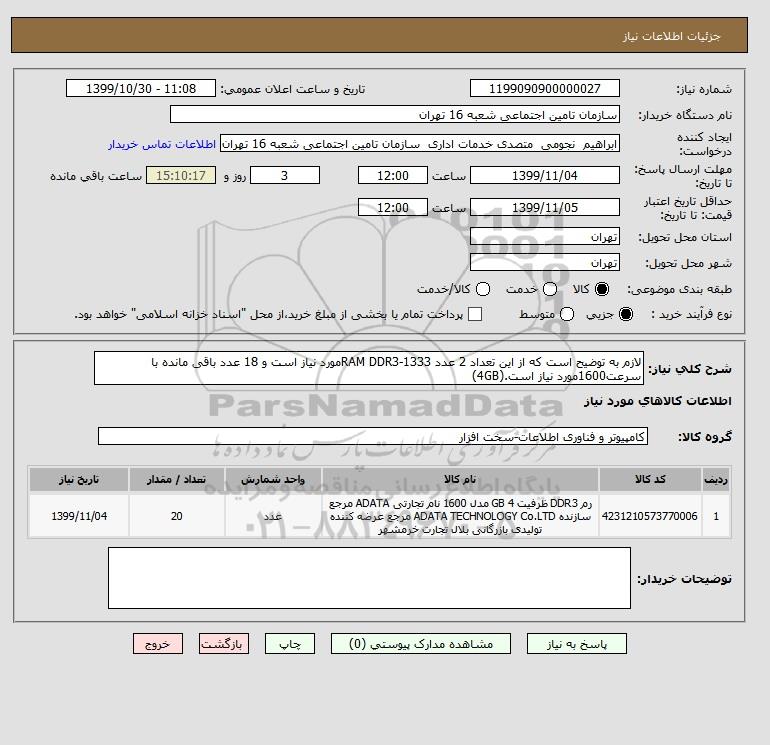This screenshot has height=745, width=770.
Task: Click the price validity time 12:00 field
Action: [393, 207]
